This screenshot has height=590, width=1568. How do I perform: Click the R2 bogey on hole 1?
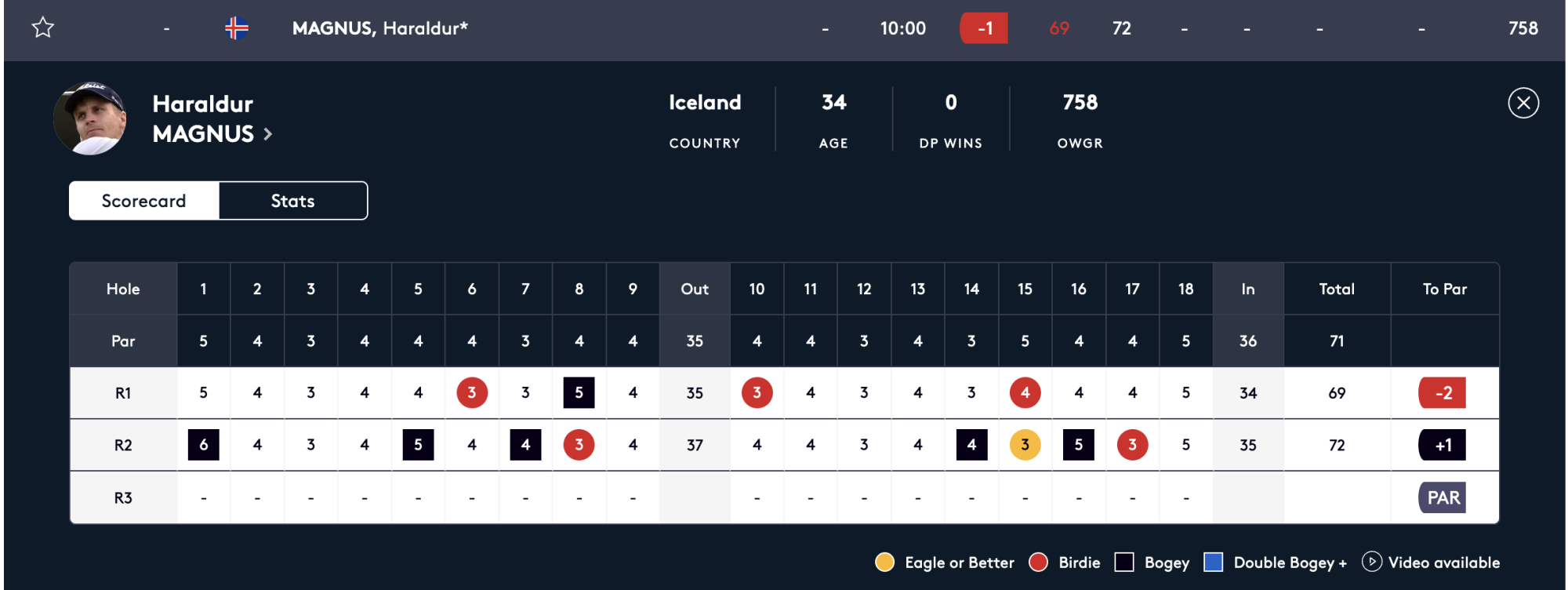(204, 445)
